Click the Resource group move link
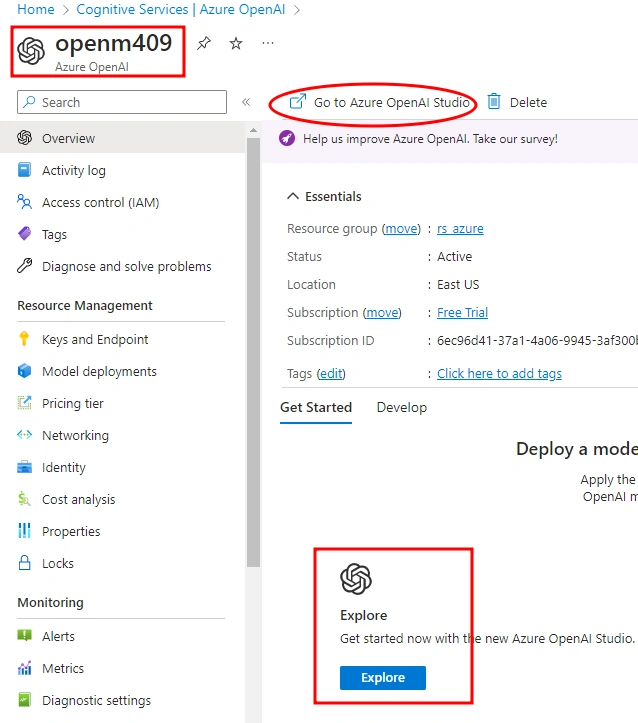Screen dimensions: 638x723 pyautogui.click(x=401, y=229)
